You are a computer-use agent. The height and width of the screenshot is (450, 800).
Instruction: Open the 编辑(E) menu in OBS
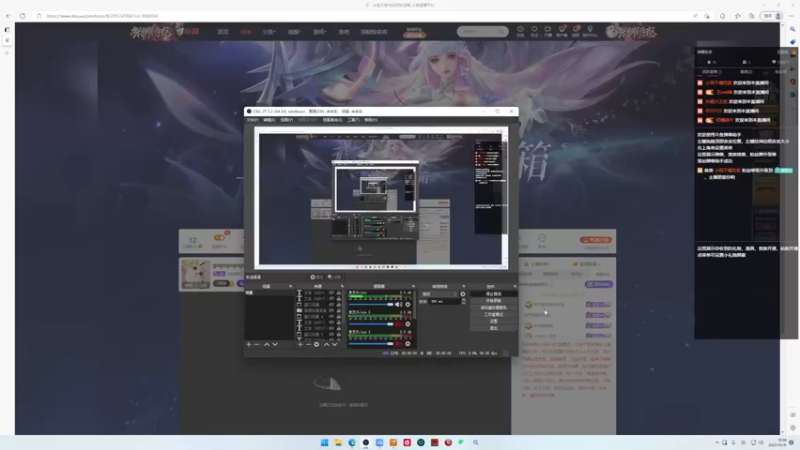tap(269, 120)
